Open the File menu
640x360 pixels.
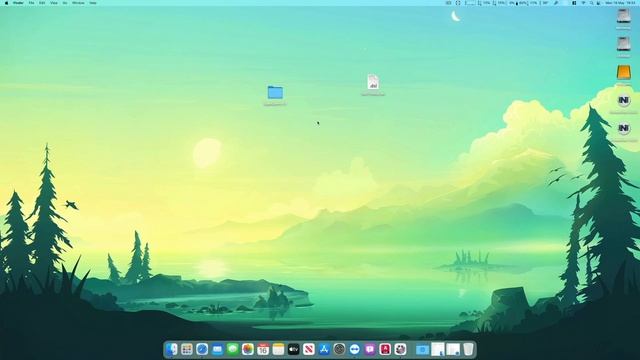pyautogui.click(x=31, y=3)
